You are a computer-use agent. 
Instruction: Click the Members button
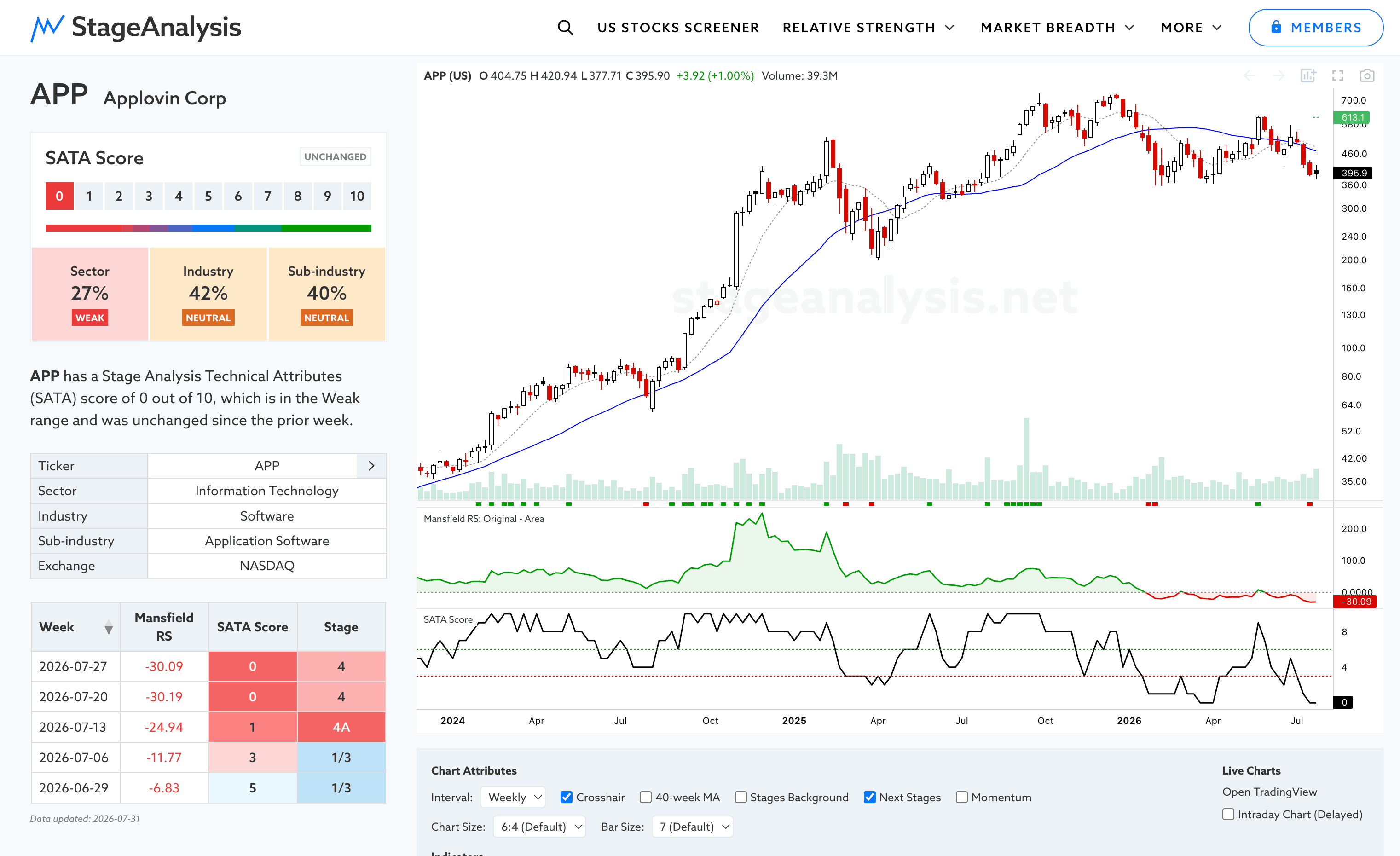1315,27
